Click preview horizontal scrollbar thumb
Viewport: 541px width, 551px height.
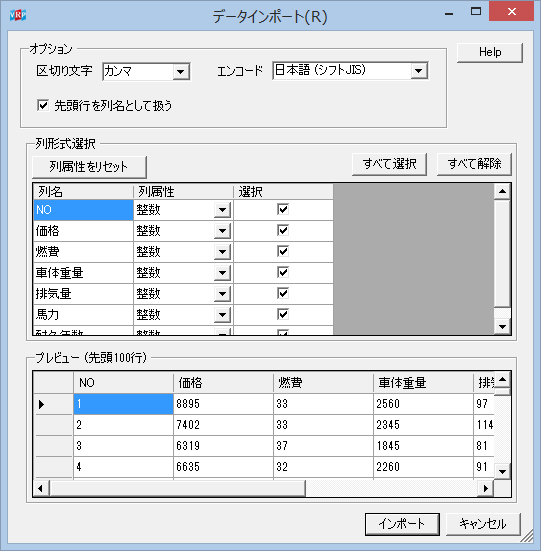pos(177,488)
